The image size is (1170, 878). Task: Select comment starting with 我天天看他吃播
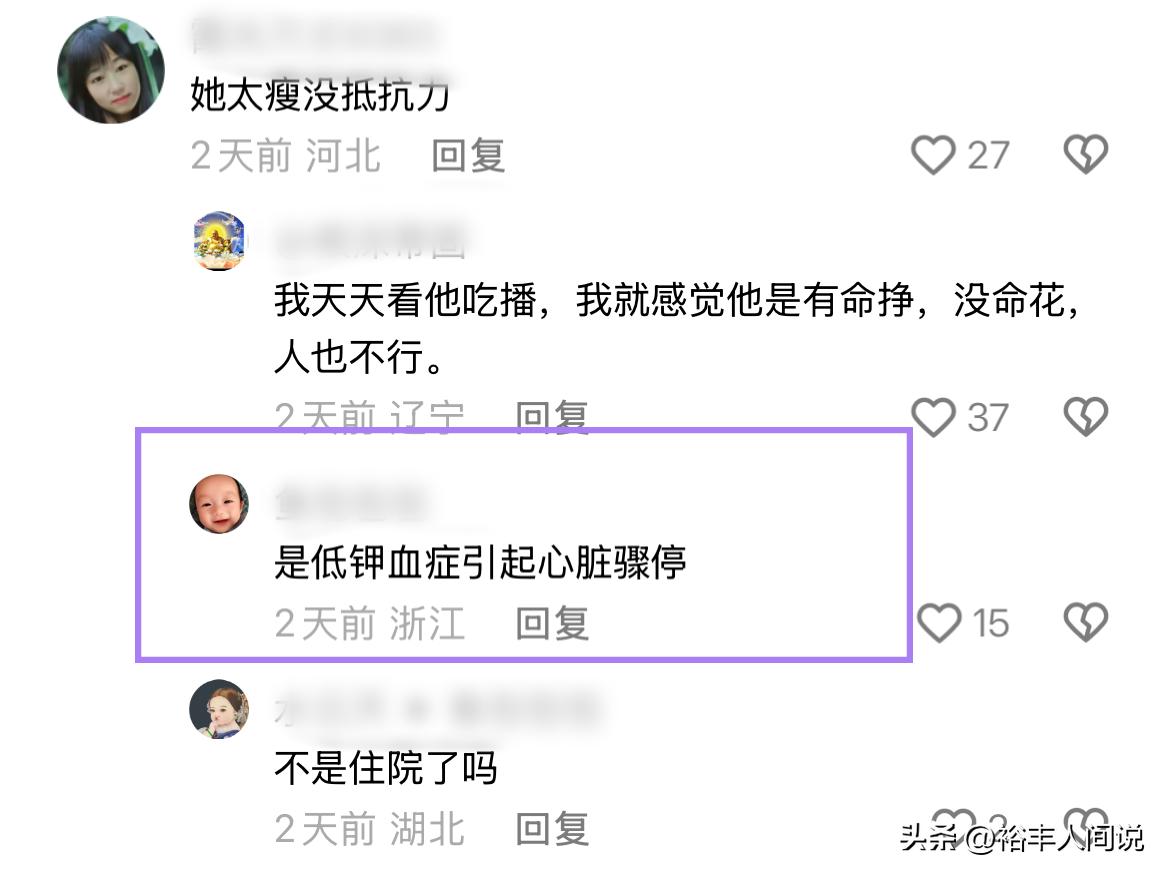pos(678,328)
